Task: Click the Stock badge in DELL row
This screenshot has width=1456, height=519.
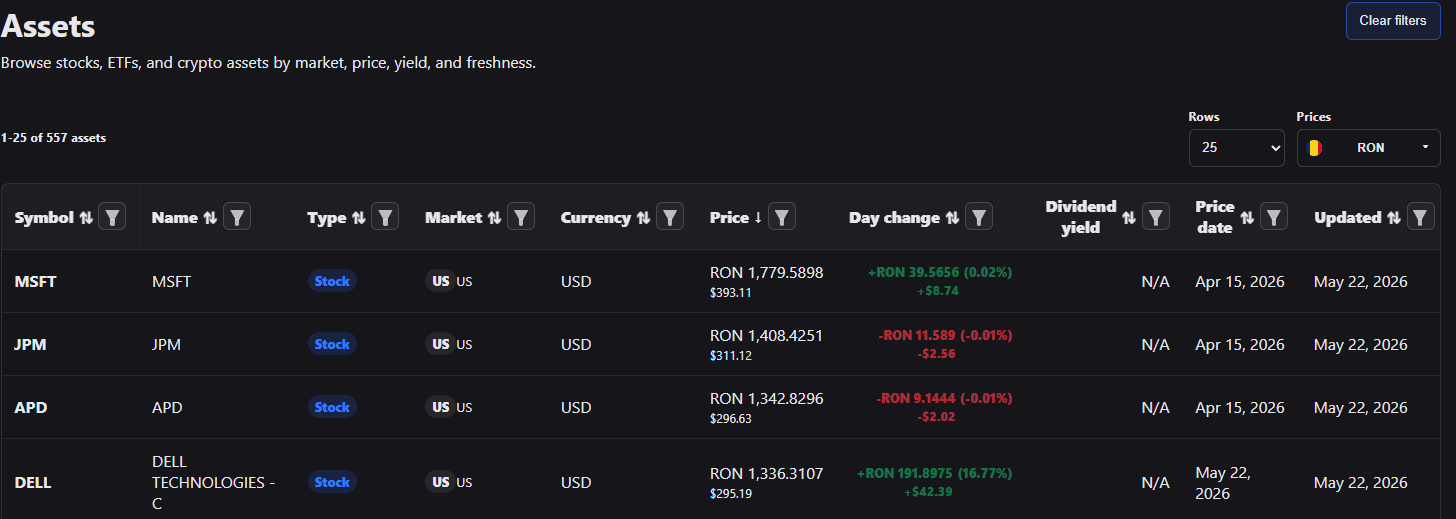Action: (x=332, y=482)
